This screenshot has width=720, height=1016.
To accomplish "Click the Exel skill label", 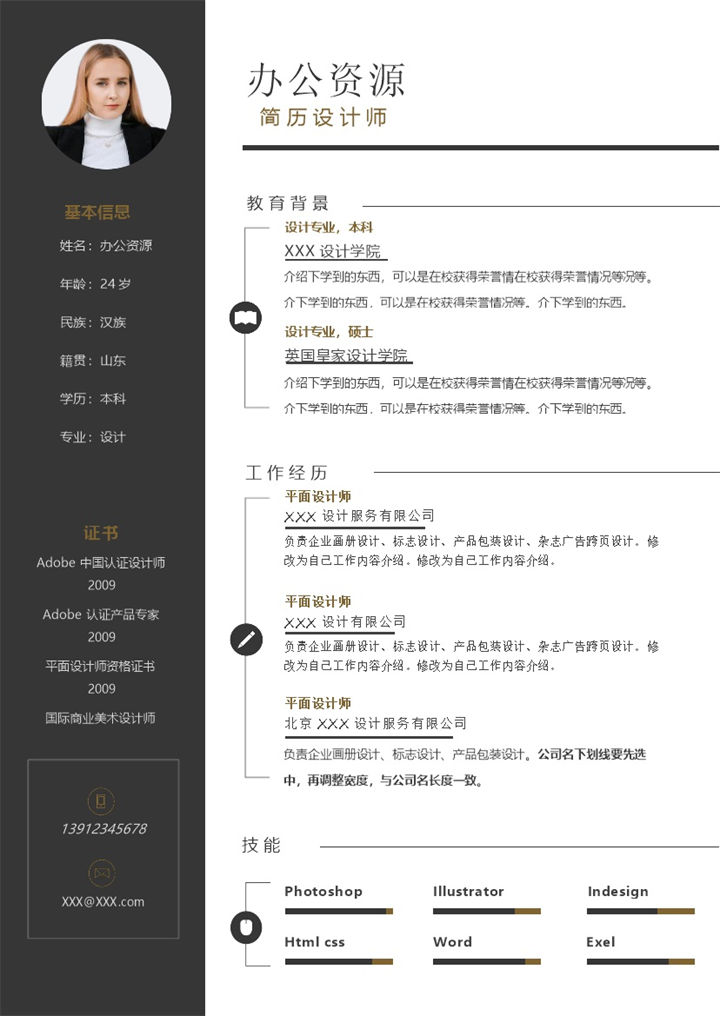I will tap(601, 942).
